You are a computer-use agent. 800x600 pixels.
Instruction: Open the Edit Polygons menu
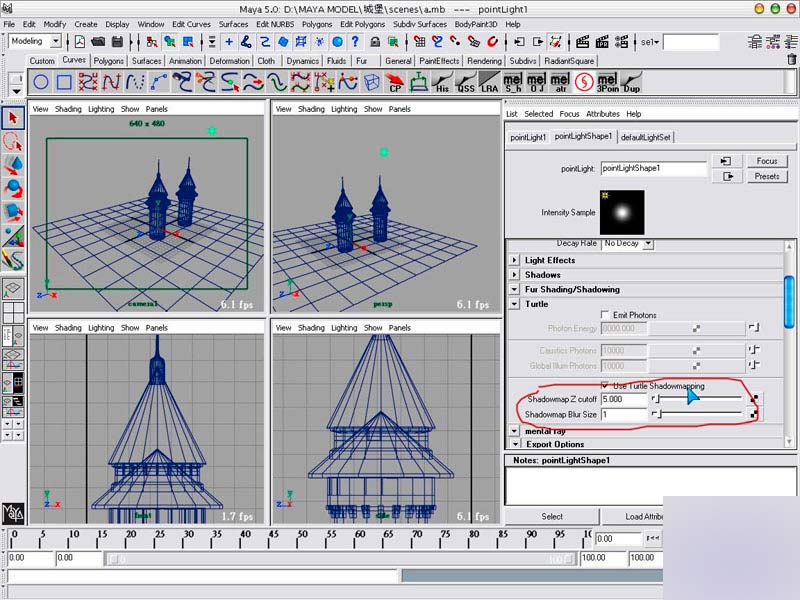pyautogui.click(x=362, y=24)
